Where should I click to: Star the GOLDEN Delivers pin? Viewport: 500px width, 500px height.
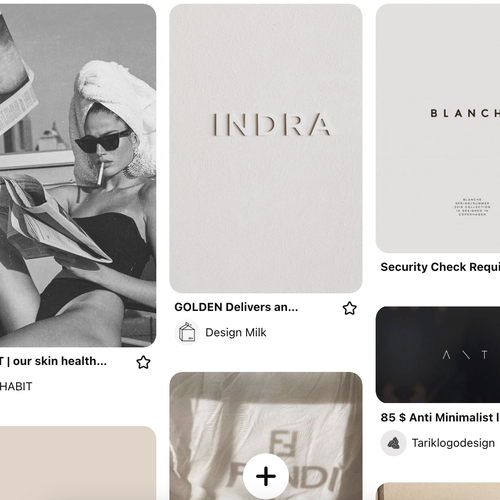point(349,308)
